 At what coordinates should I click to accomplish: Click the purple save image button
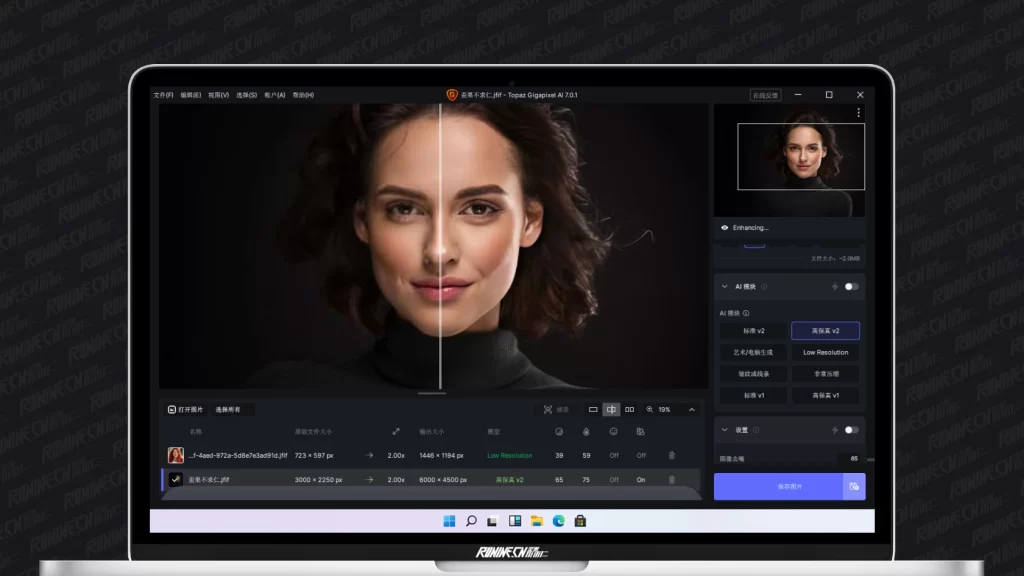coord(777,487)
